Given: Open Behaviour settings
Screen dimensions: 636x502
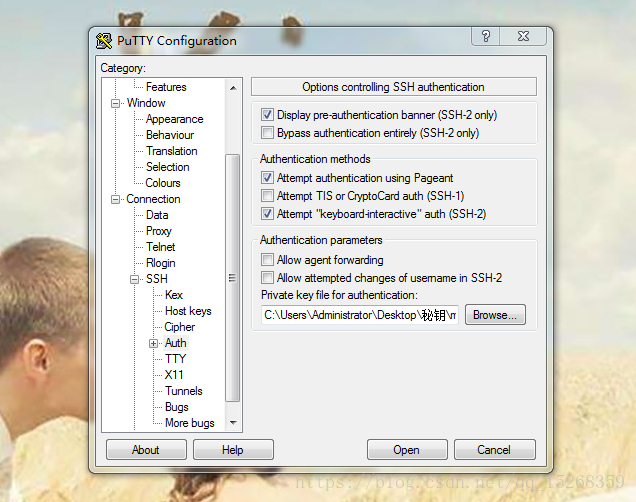Looking at the screenshot, I should (x=170, y=135).
